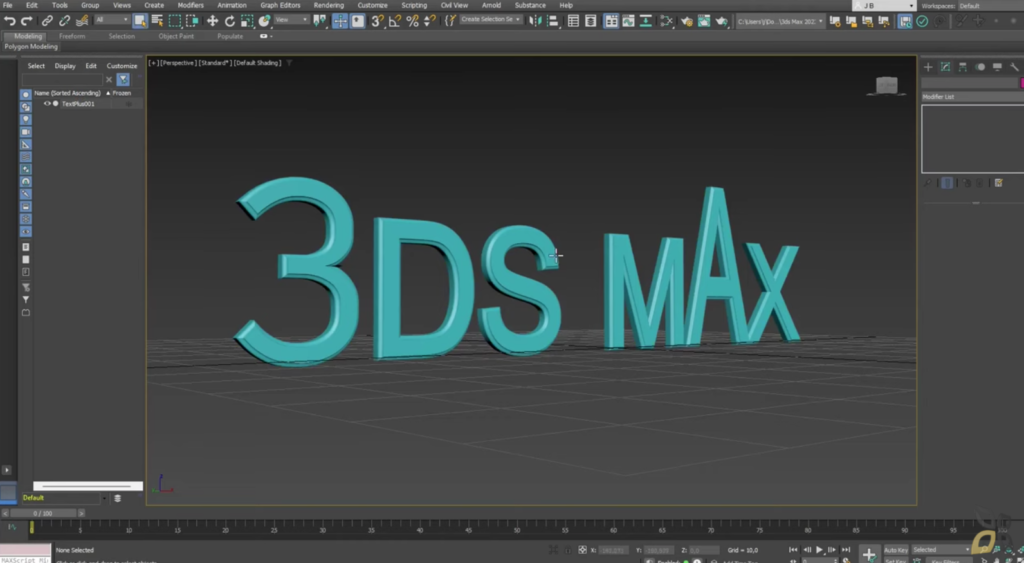Activate the Select and Scale tool

247,21
